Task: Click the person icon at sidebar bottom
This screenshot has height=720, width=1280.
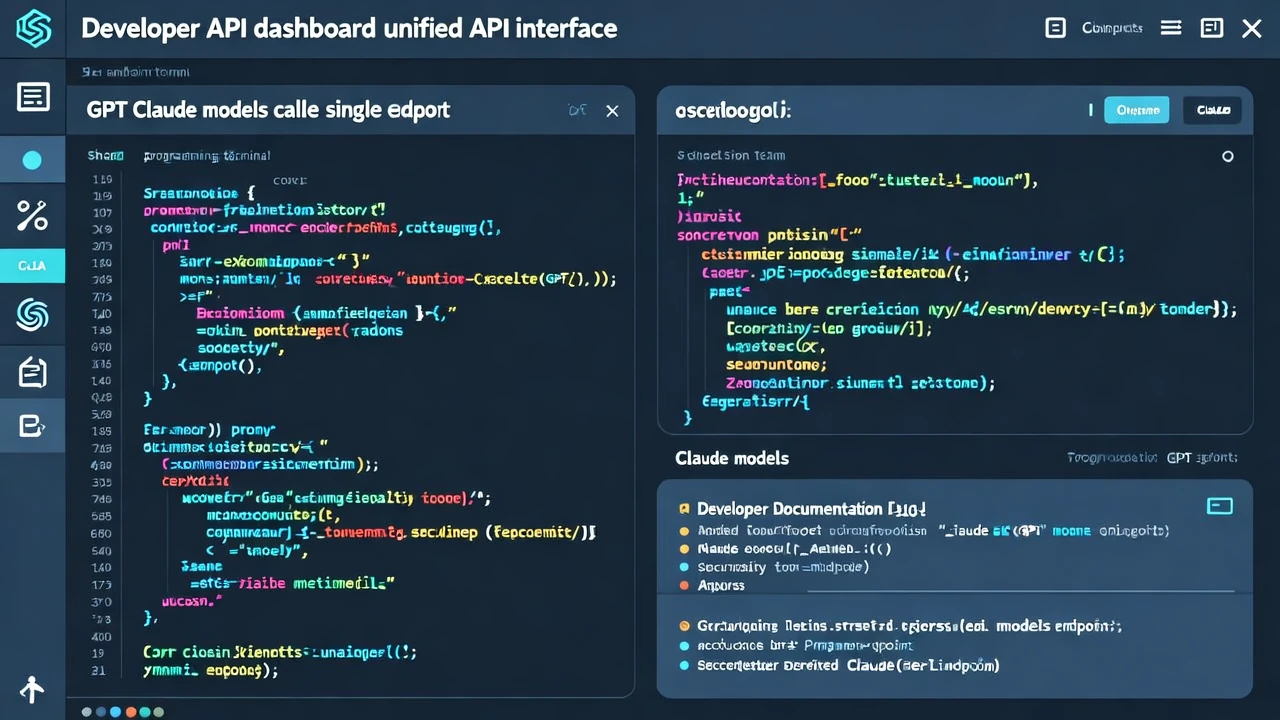Action: pyautogui.click(x=33, y=689)
